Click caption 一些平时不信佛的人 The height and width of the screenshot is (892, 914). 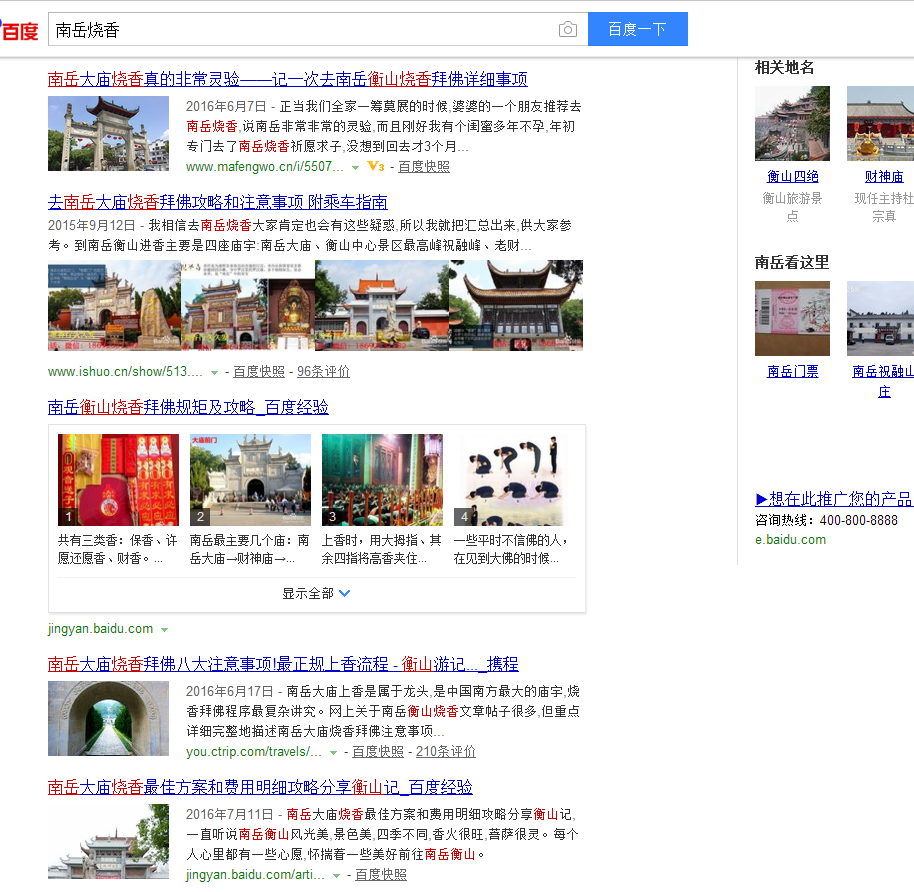coord(511,549)
